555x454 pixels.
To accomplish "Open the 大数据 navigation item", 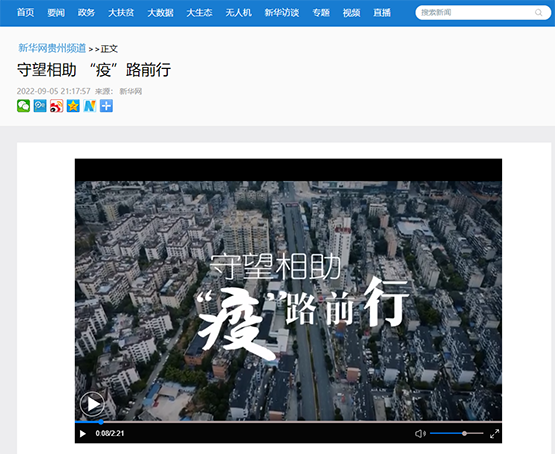I will pyautogui.click(x=160, y=13).
